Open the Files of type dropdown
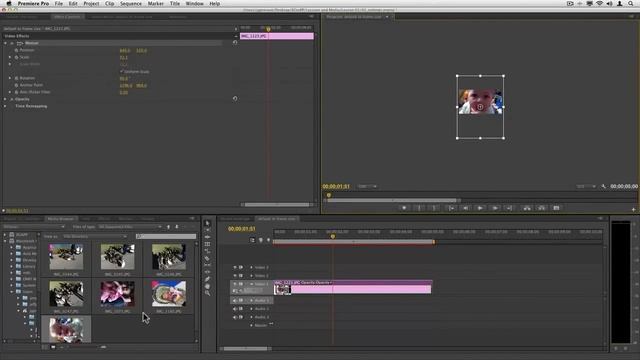Viewport: 640px width, 360px height. (x=130, y=227)
